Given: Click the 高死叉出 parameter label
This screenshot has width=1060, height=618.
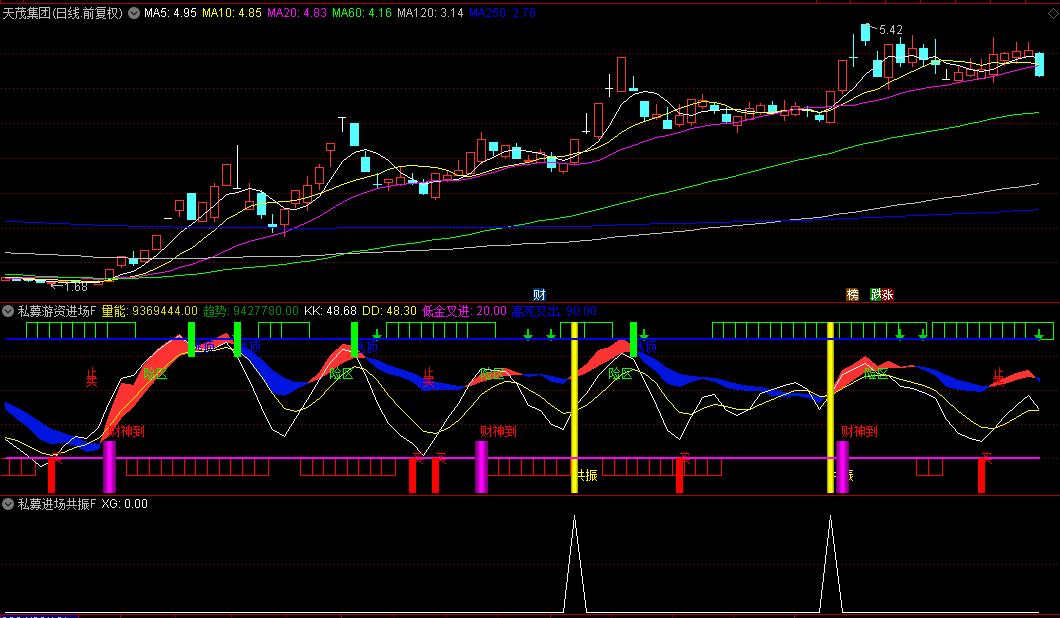Looking at the screenshot, I should coord(554,311).
